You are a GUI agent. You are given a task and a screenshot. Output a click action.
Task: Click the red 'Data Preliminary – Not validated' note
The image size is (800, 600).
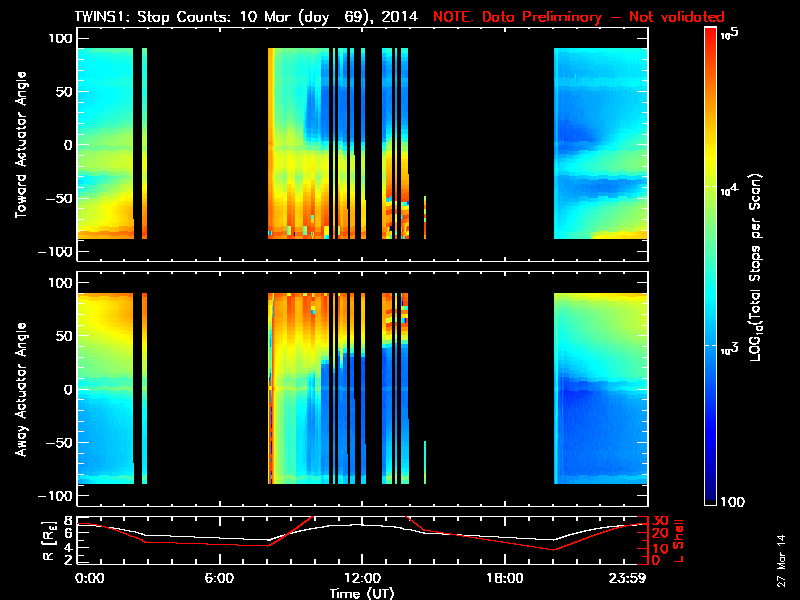click(x=578, y=17)
